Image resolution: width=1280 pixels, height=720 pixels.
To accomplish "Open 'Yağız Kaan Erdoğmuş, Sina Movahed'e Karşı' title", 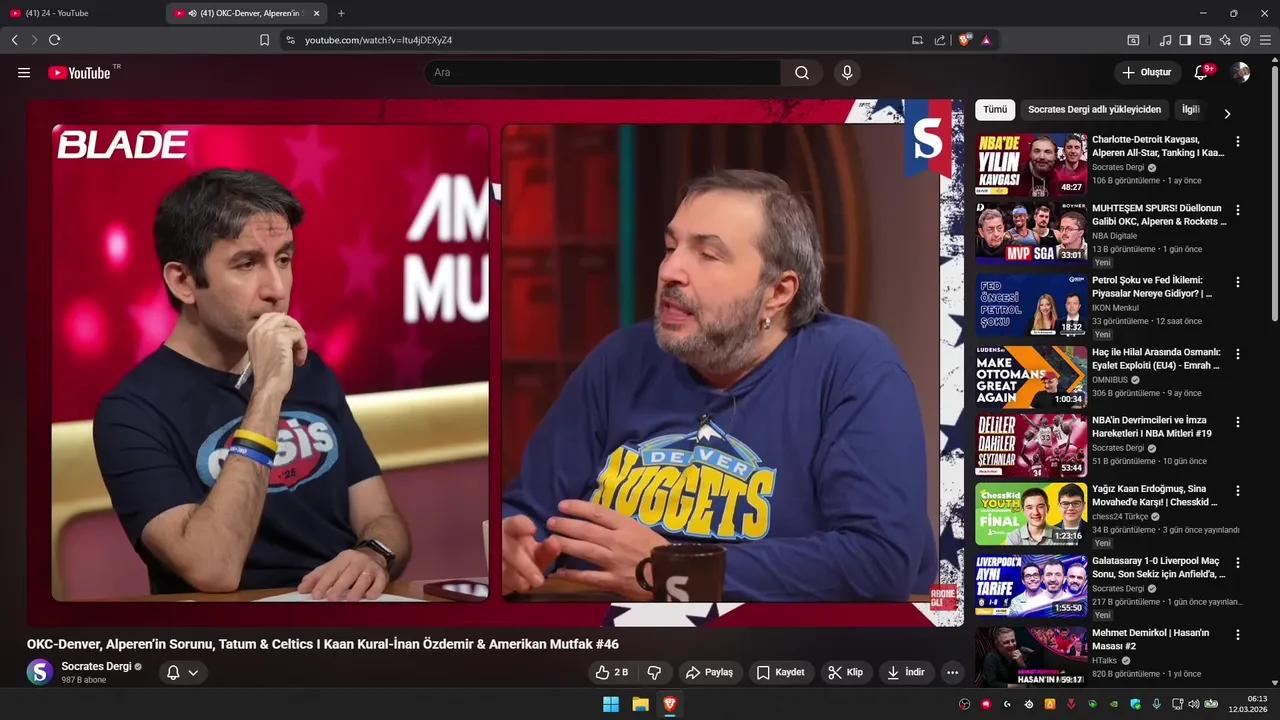I will coord(1155,496).
